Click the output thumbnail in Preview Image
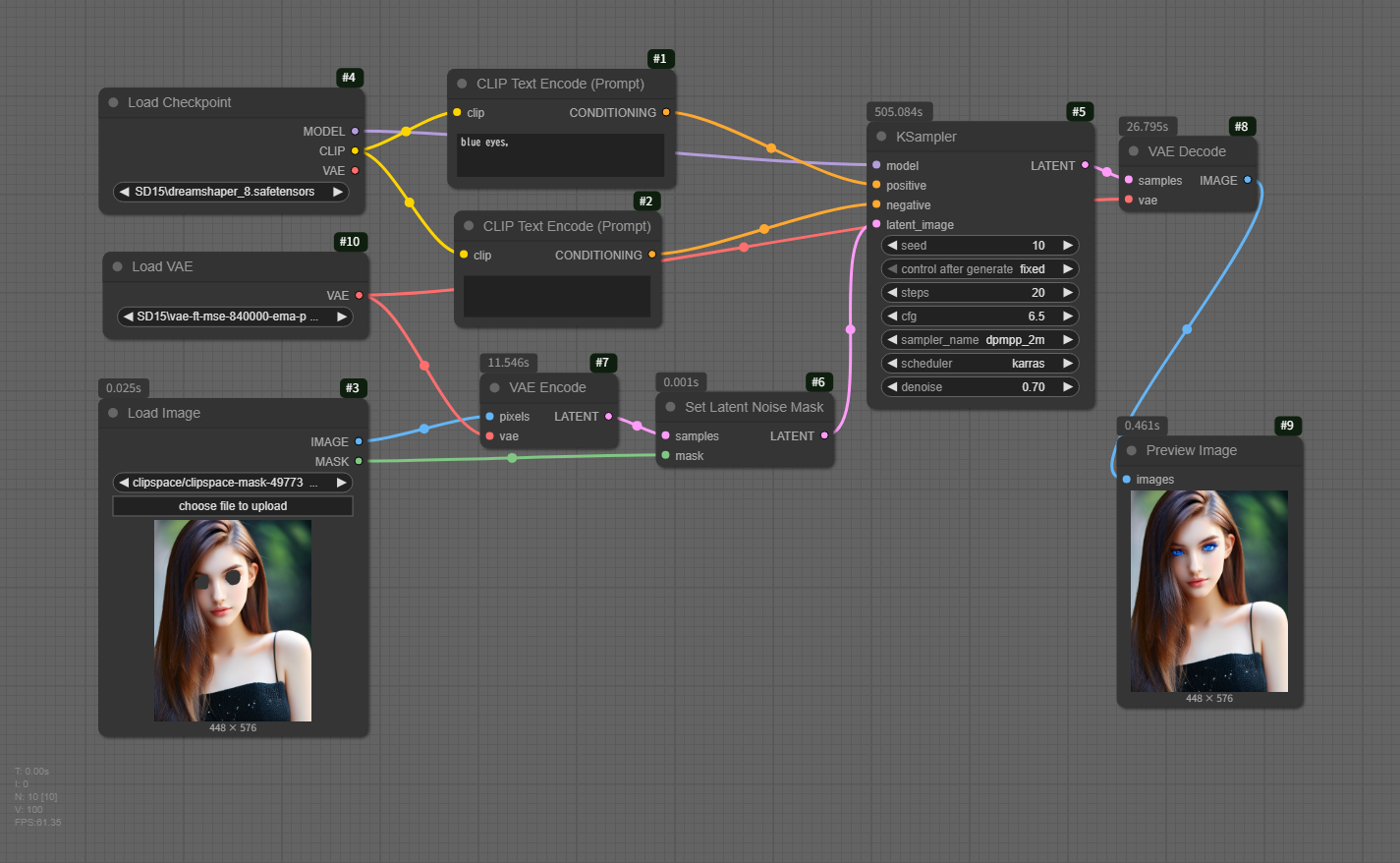 [x=1208, y=590]
